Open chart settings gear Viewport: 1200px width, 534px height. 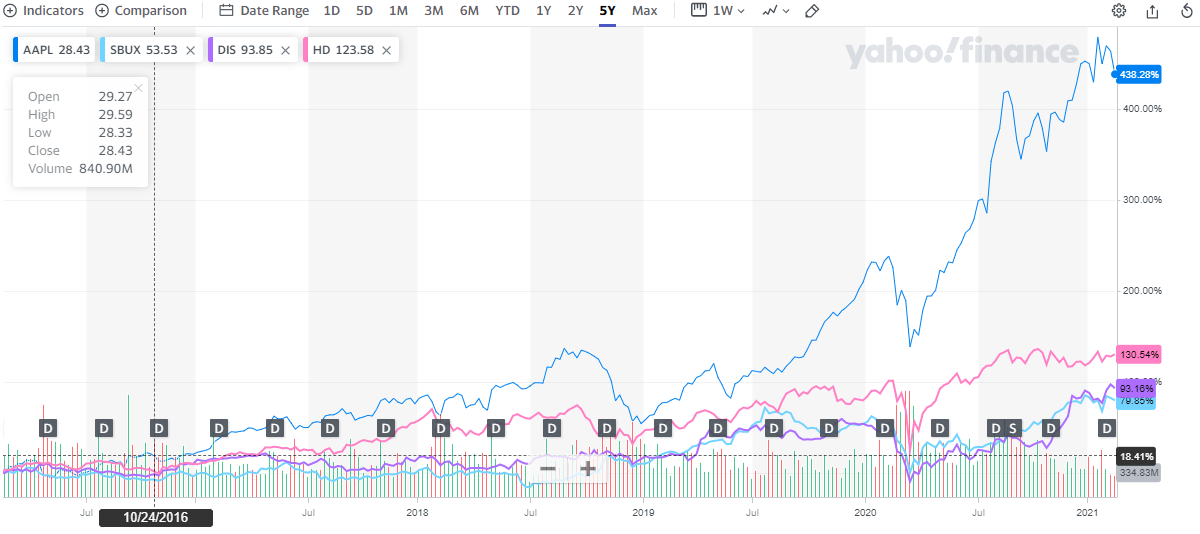pos(1119,11)
